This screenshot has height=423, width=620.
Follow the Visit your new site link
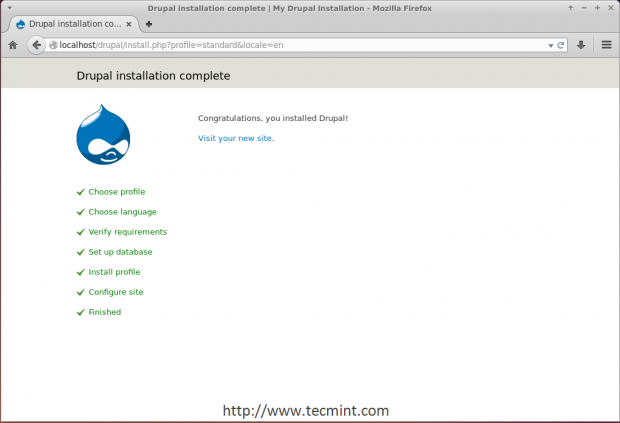click(x=236, y=138)
